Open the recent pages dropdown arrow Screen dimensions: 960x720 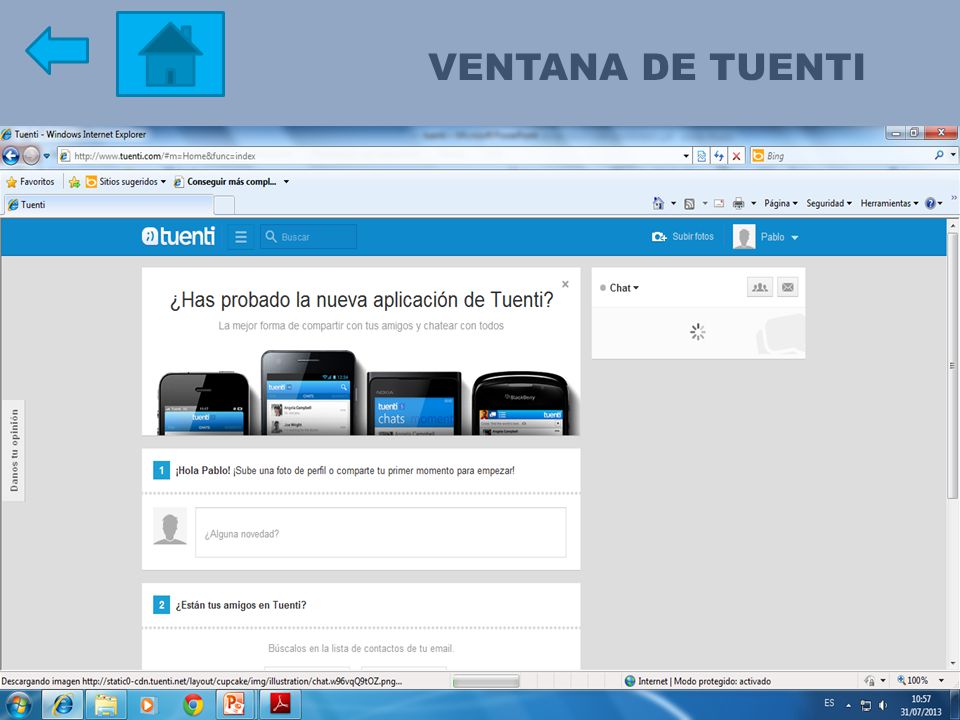point(47,156)
